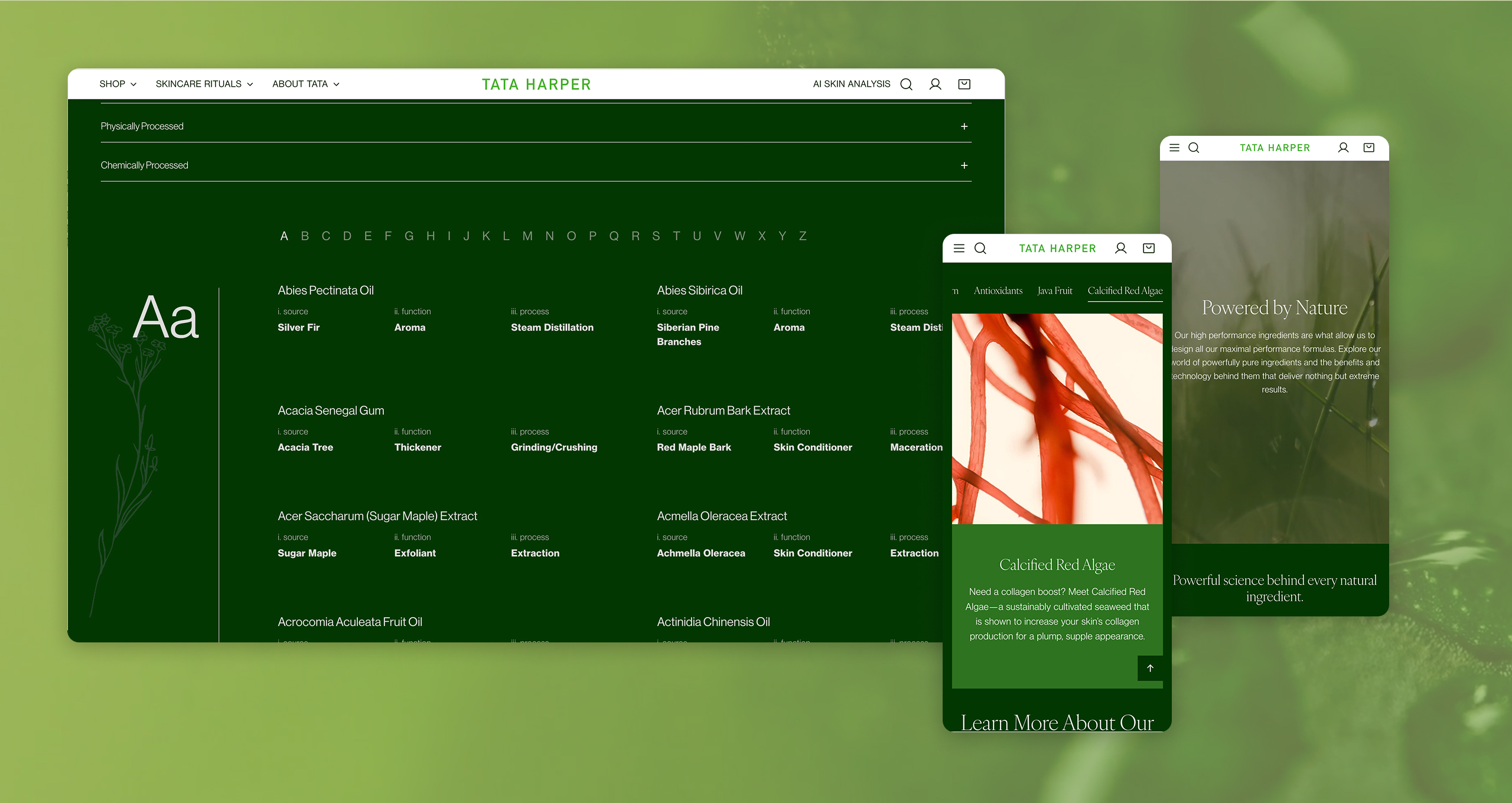Jump to letter A in alphabet index

coord(283,236)
